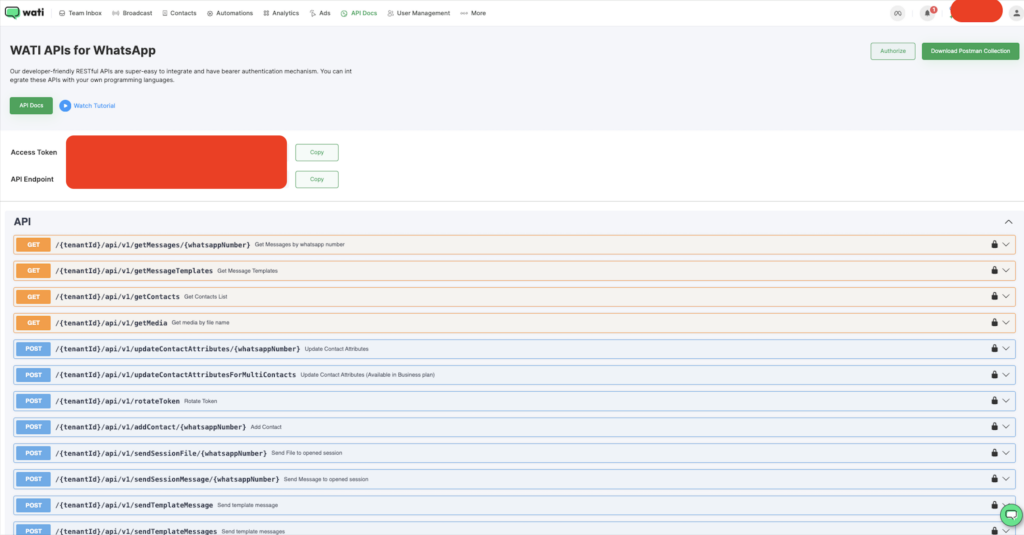Open the More menu in navigation
1024x535 pixels.
[473, 13]
